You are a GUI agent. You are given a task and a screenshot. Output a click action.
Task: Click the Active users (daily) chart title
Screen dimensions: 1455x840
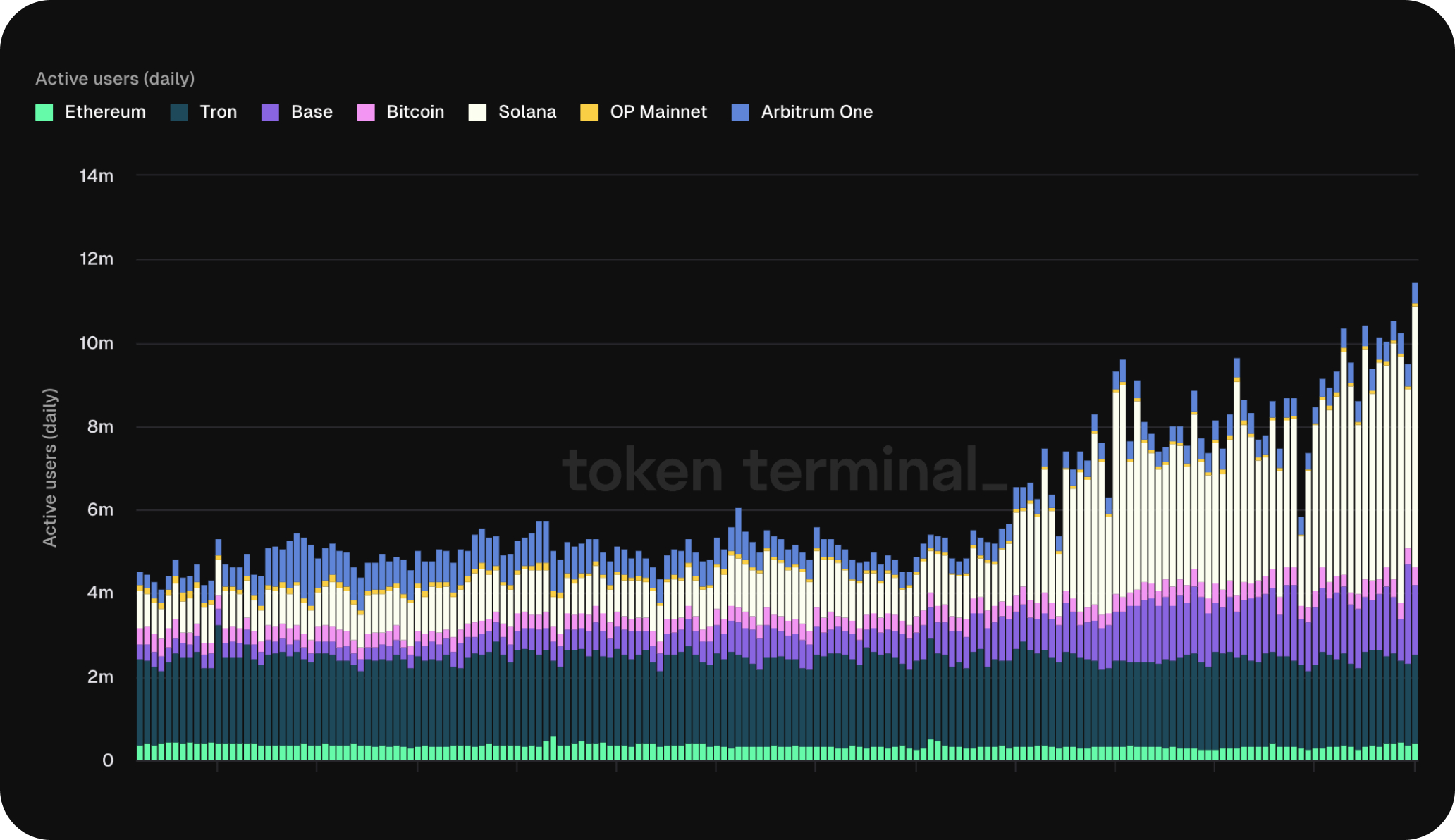115,78
